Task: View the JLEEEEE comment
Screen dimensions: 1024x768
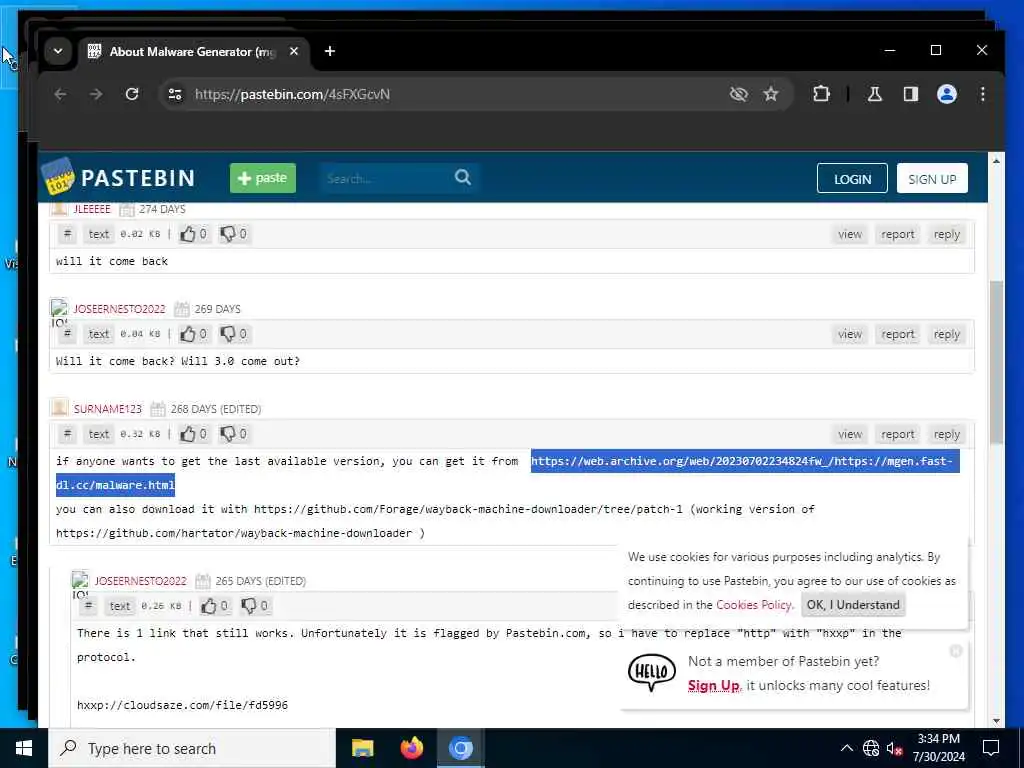Action: point(850,234)
